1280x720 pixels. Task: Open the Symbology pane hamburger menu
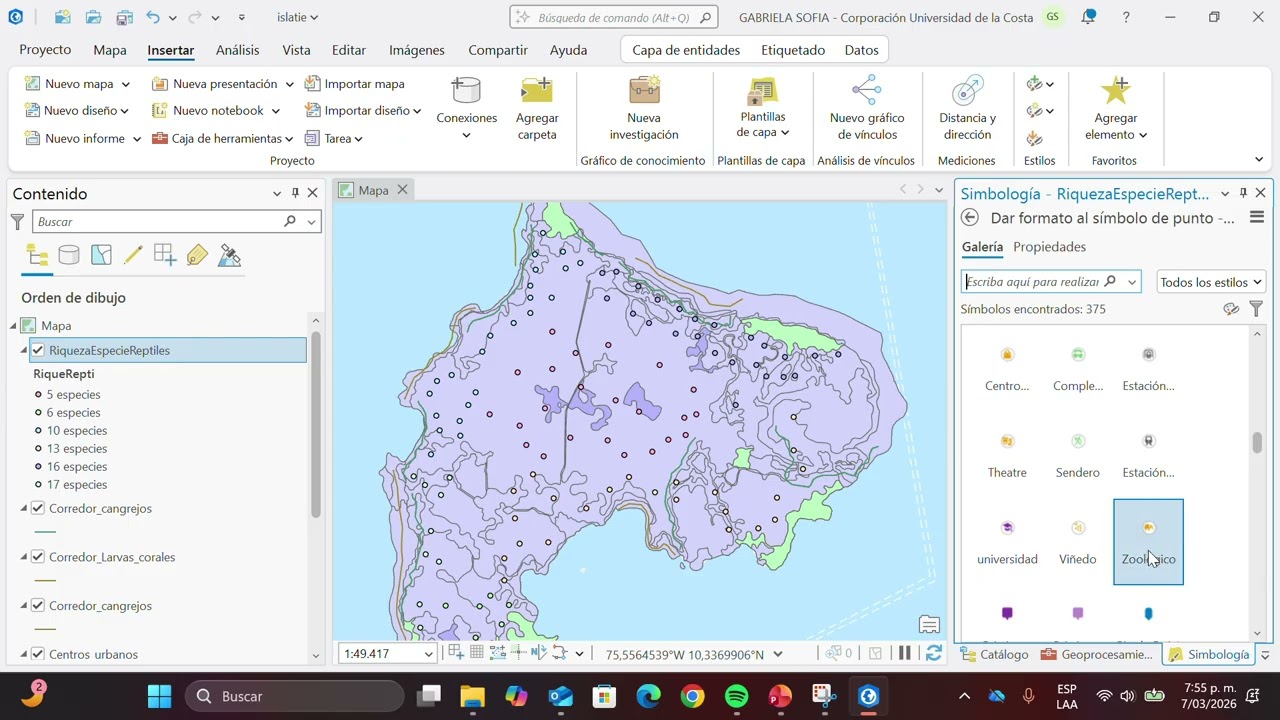click(1257, 218)
